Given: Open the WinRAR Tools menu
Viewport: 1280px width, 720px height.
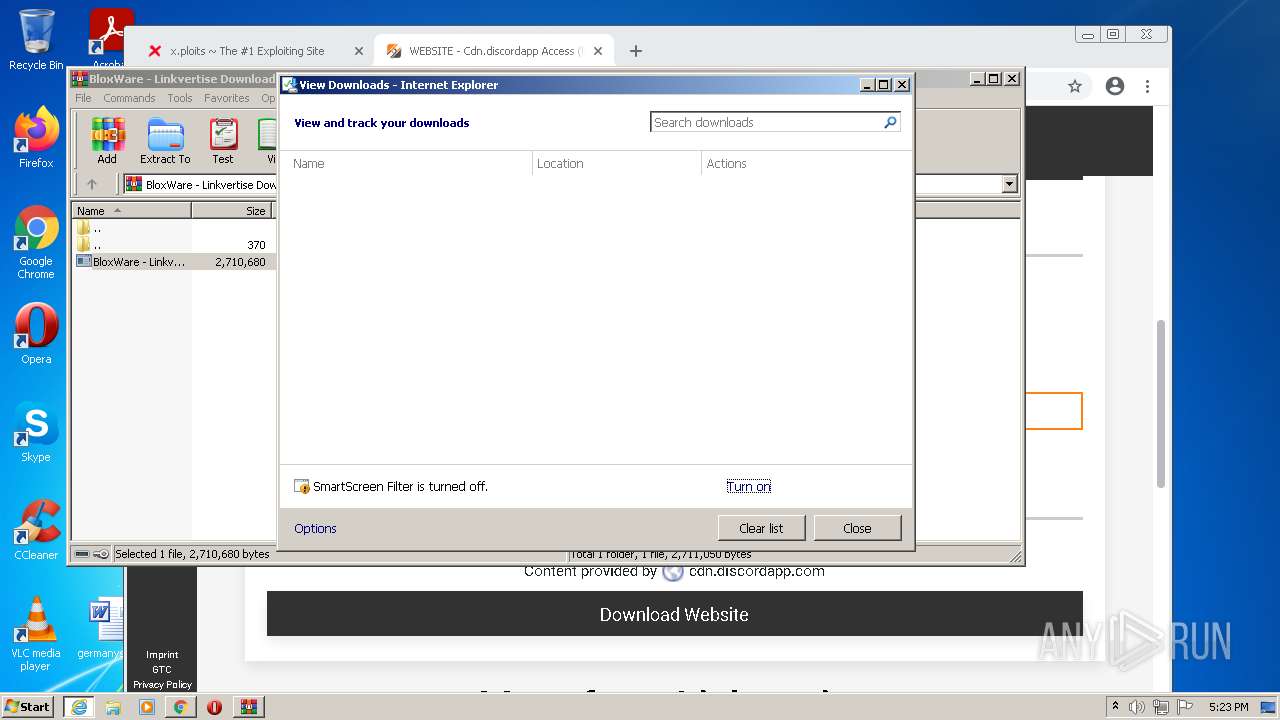Looking at the screenshot, I should [180, 98].
